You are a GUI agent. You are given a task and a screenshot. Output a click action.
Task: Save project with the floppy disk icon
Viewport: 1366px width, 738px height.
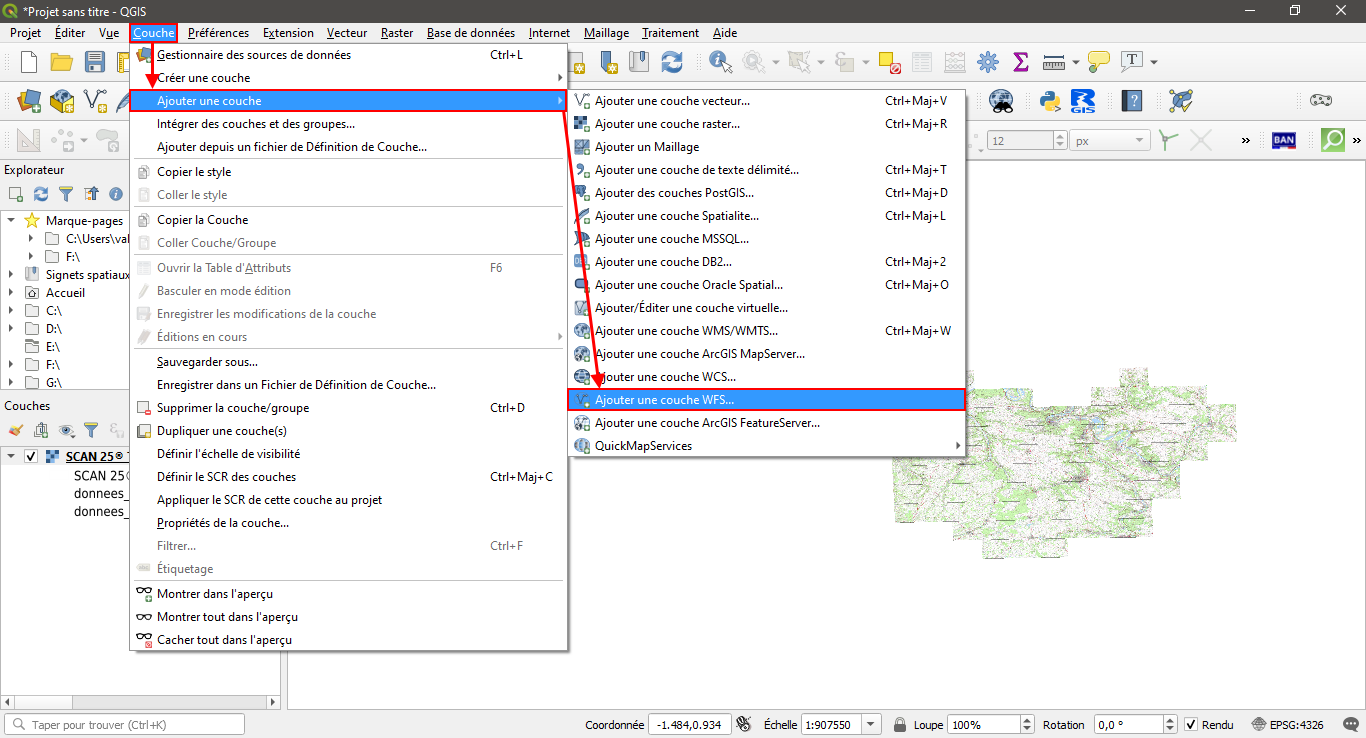click(95, 62)
